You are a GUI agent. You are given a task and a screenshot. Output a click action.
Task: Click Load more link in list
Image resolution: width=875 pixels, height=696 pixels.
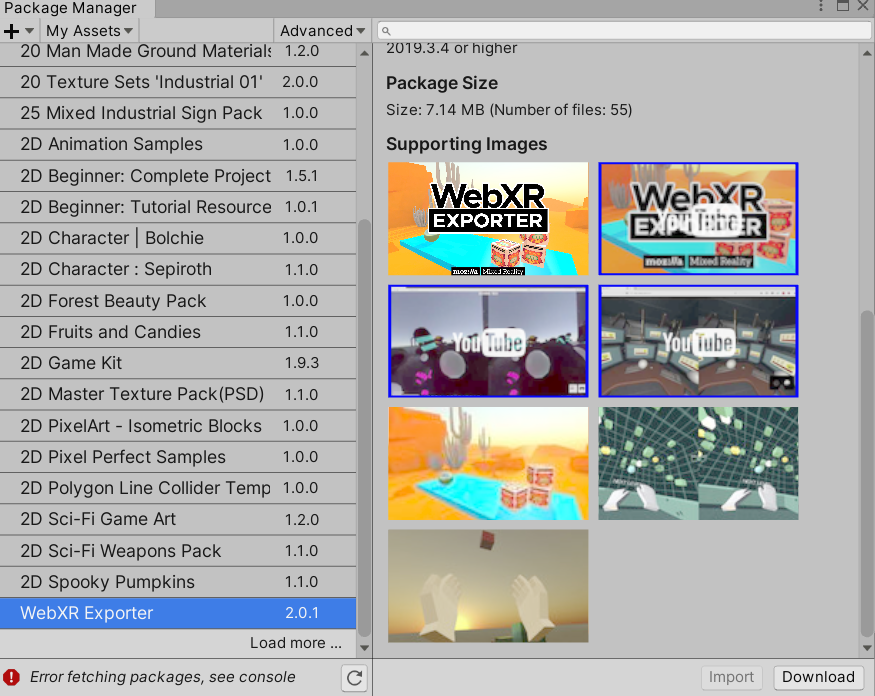pos(296,643)
